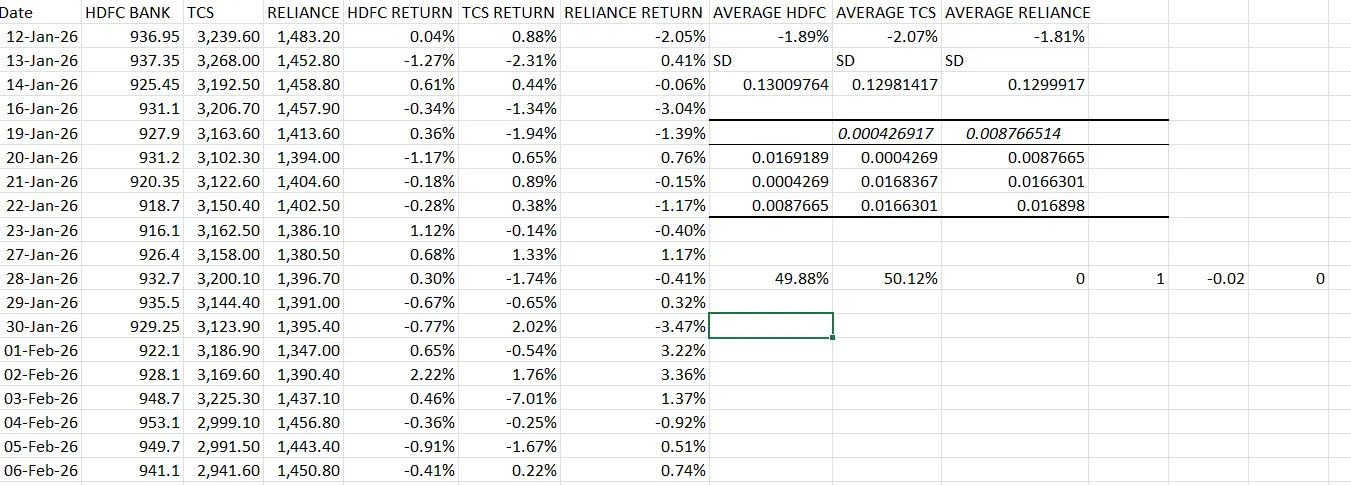1351x485 pixels.
Task: Select date cell '30-Jan-26'
Action: click(42, 326)
